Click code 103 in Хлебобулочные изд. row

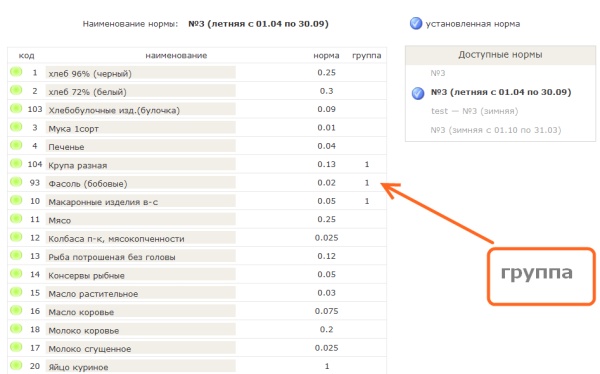coord(35,109)
